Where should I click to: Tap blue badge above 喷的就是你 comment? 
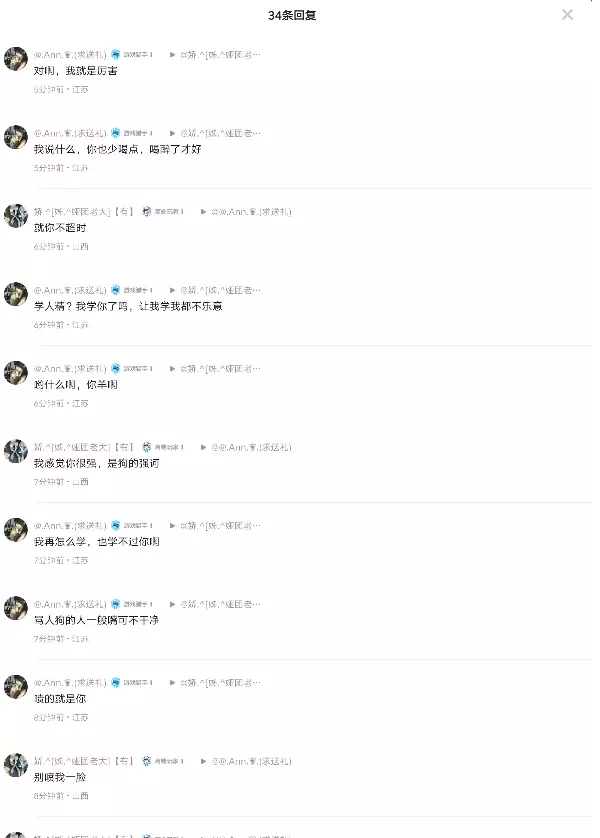point(115,682)
